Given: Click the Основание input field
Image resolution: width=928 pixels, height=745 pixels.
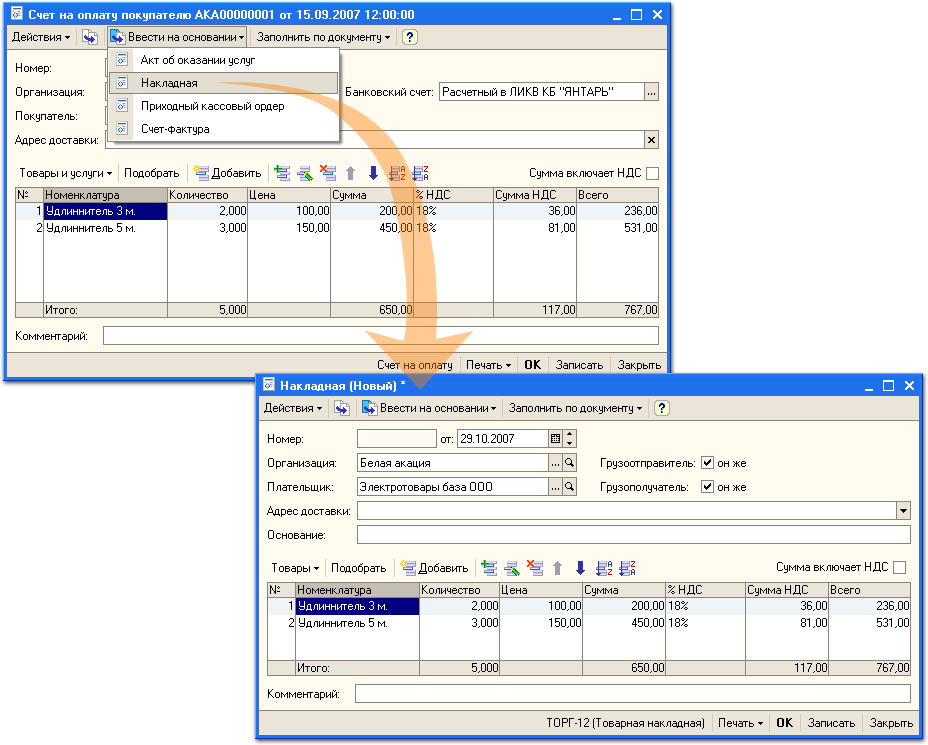Looking at the screenshot, I should tap(633, 535).
